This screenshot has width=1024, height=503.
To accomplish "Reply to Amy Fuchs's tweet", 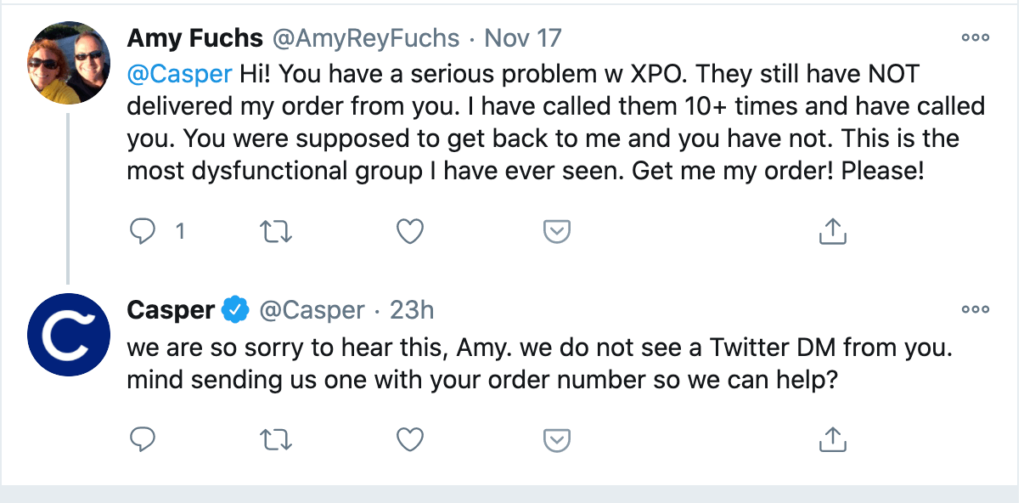I will point(145,232).
